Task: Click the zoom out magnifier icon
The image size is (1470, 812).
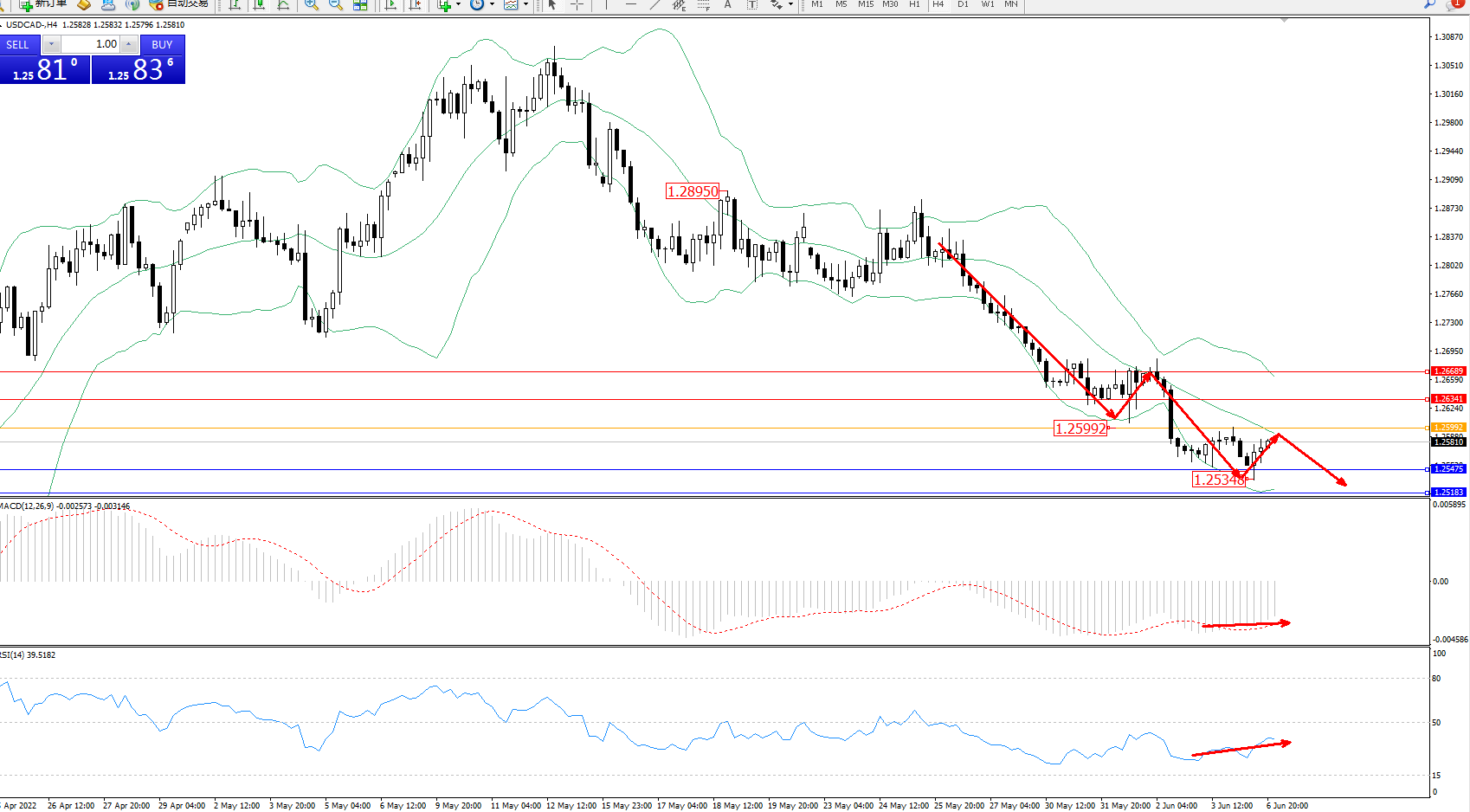Action: coord(336,4)
